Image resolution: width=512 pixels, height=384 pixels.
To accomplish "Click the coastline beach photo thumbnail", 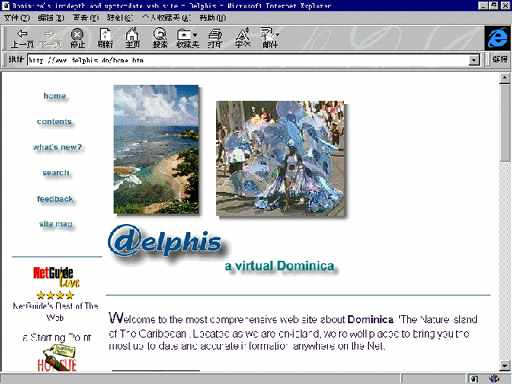I will [x=156, y=150].
